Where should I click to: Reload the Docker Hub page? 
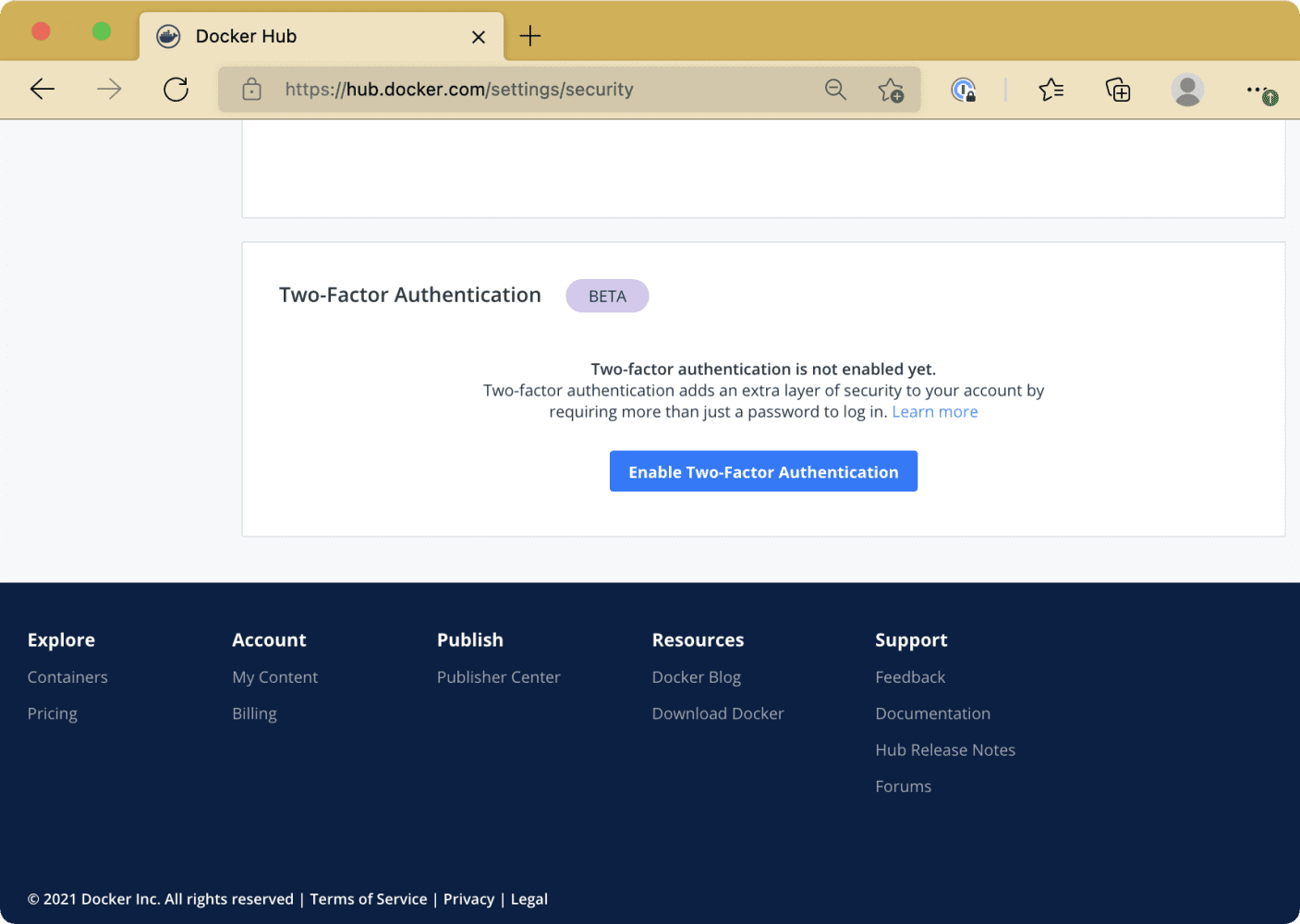coord(176,90)
